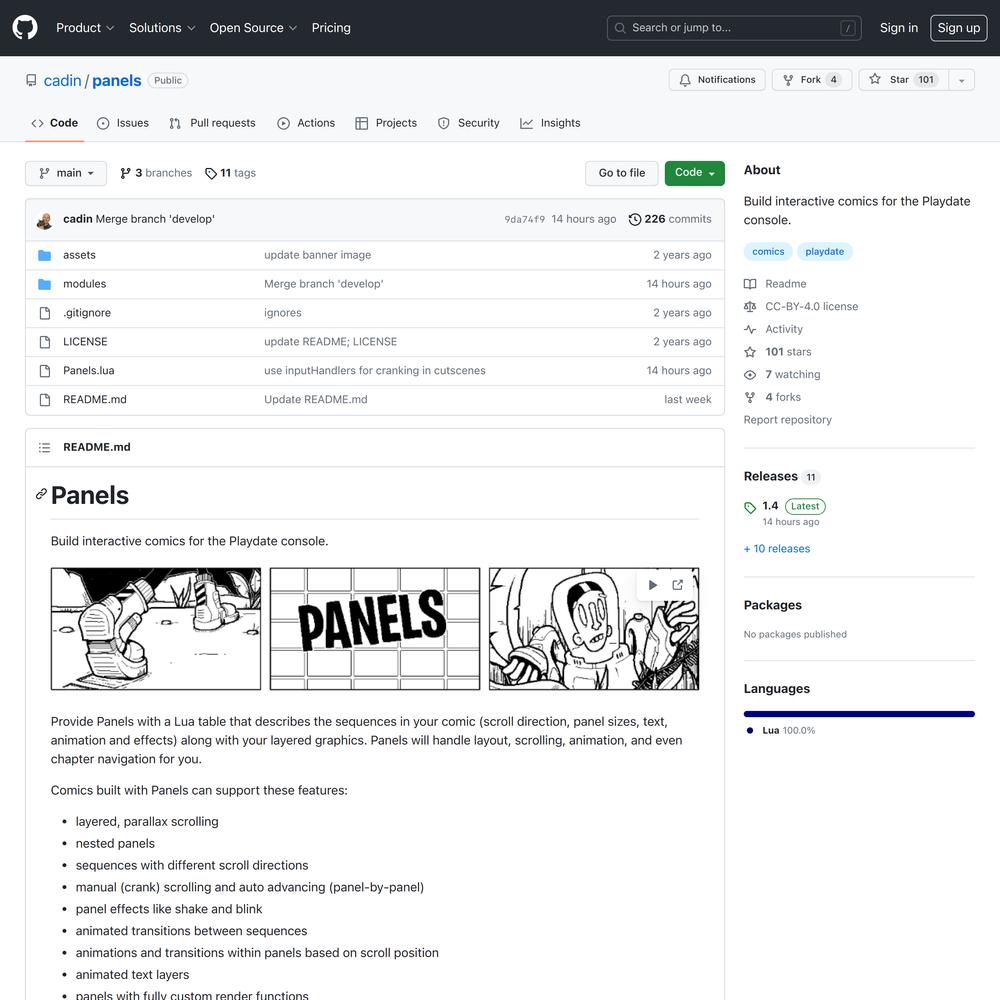Show the + 10 releases link
The image size is (1000, 1000).
pos(777,548)
